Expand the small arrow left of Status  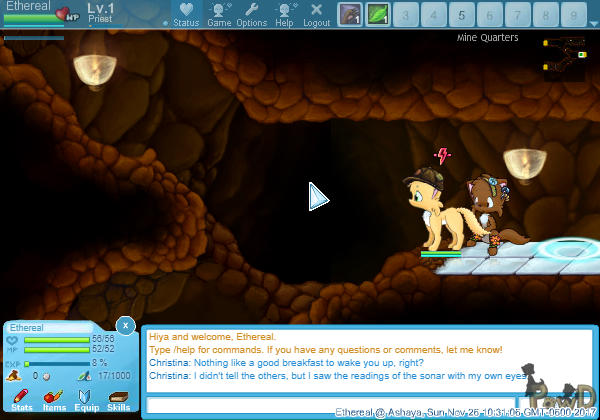click(x=164, y=21)
